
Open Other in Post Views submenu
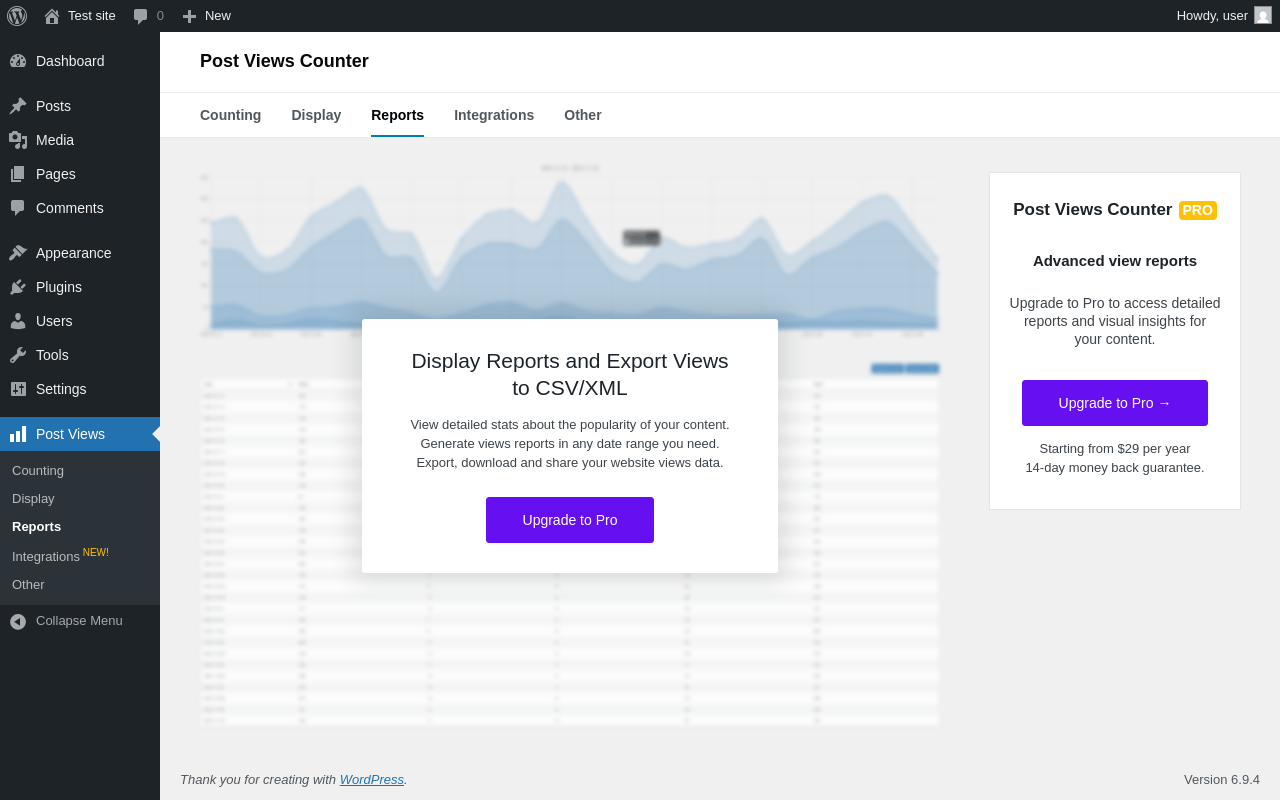tap(28, 585)
